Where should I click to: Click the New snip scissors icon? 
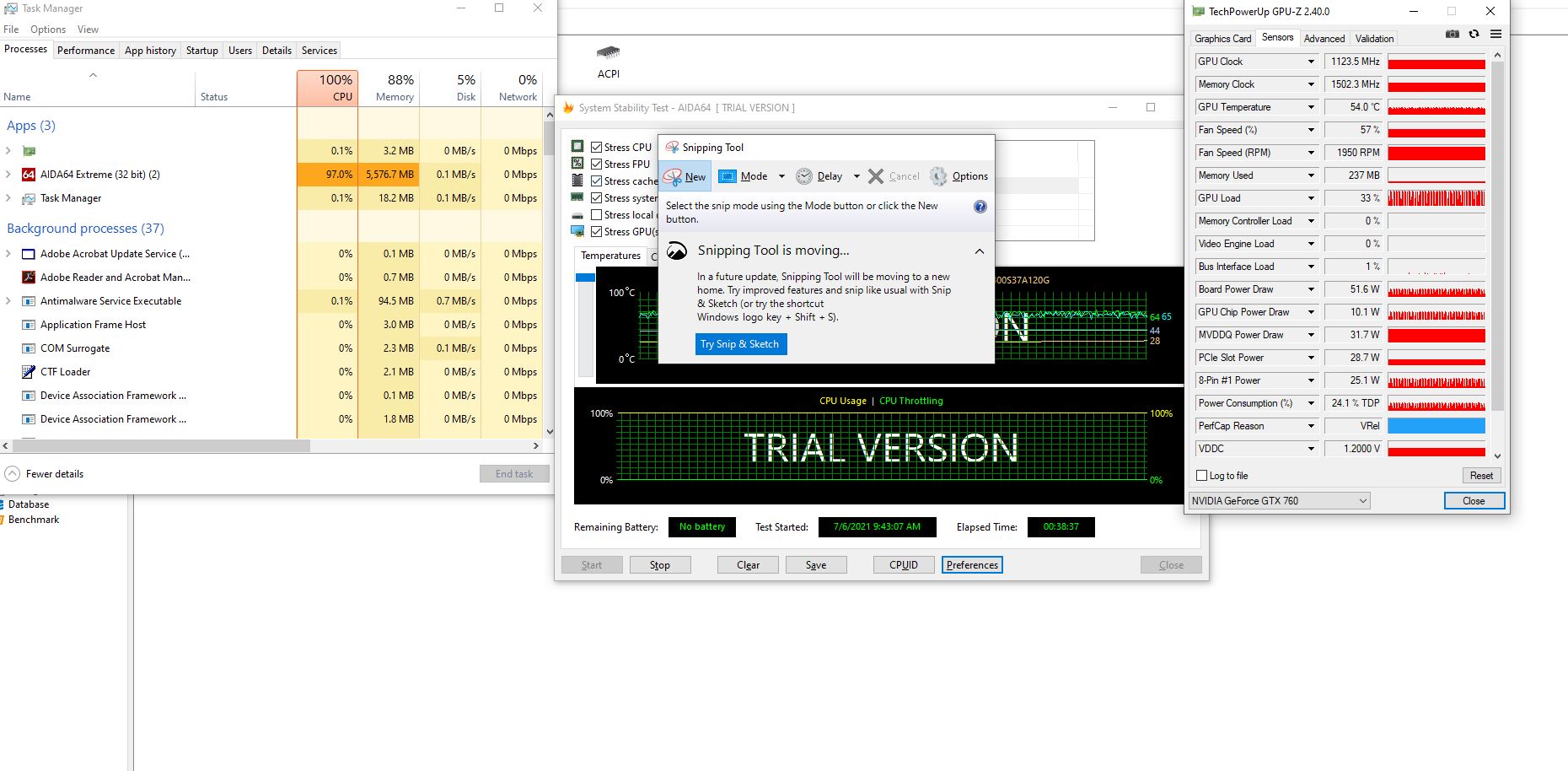coord(672,176)
